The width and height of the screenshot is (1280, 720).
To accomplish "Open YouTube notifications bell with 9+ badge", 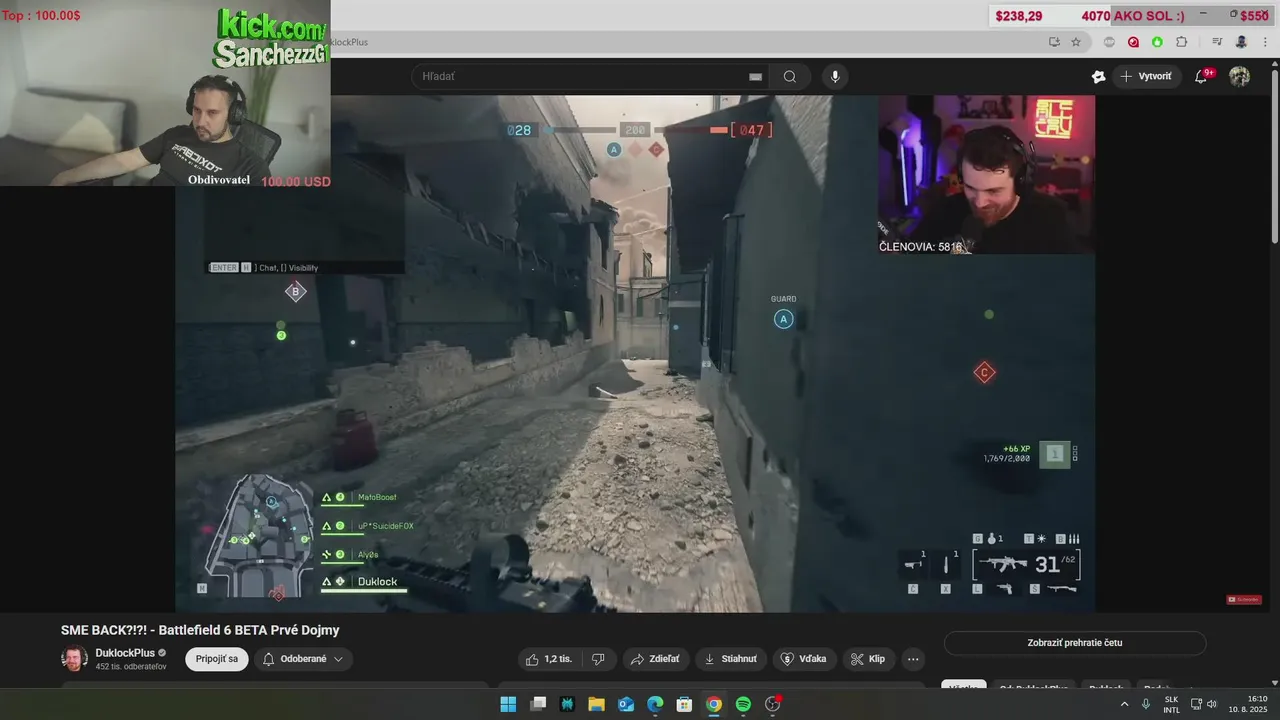I will pos(1202,76).
